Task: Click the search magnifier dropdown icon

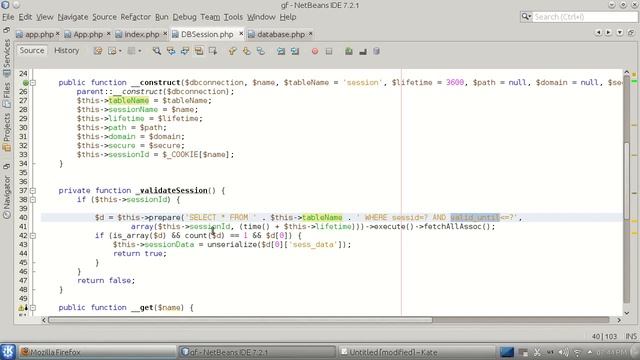Action: tap(526, 17)
